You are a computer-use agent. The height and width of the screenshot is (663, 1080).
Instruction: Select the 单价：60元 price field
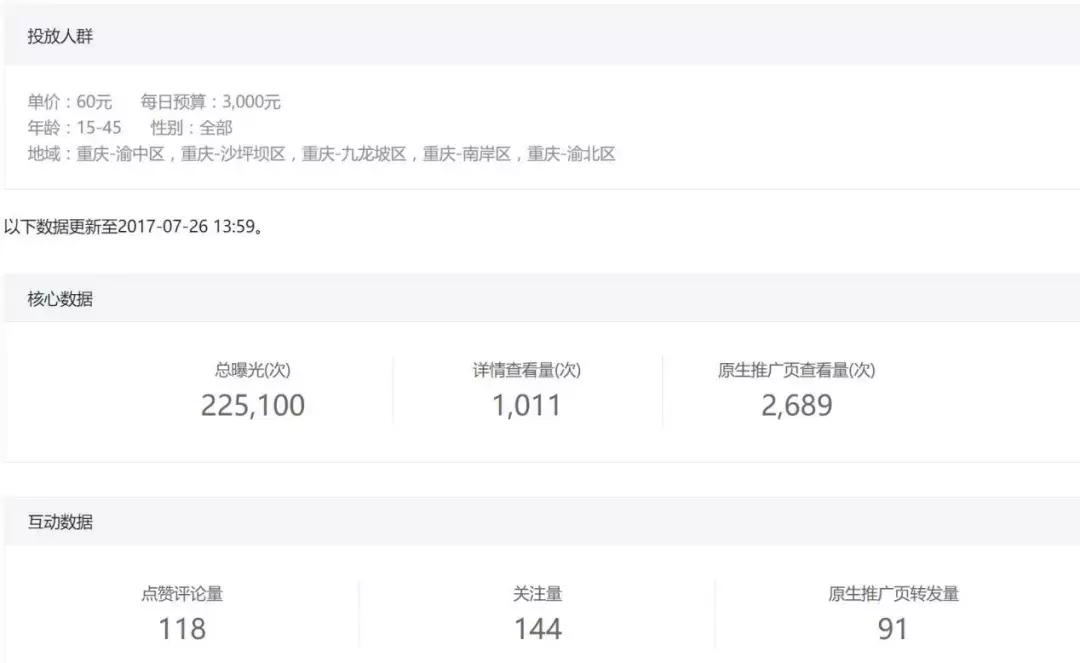[69, 101]
